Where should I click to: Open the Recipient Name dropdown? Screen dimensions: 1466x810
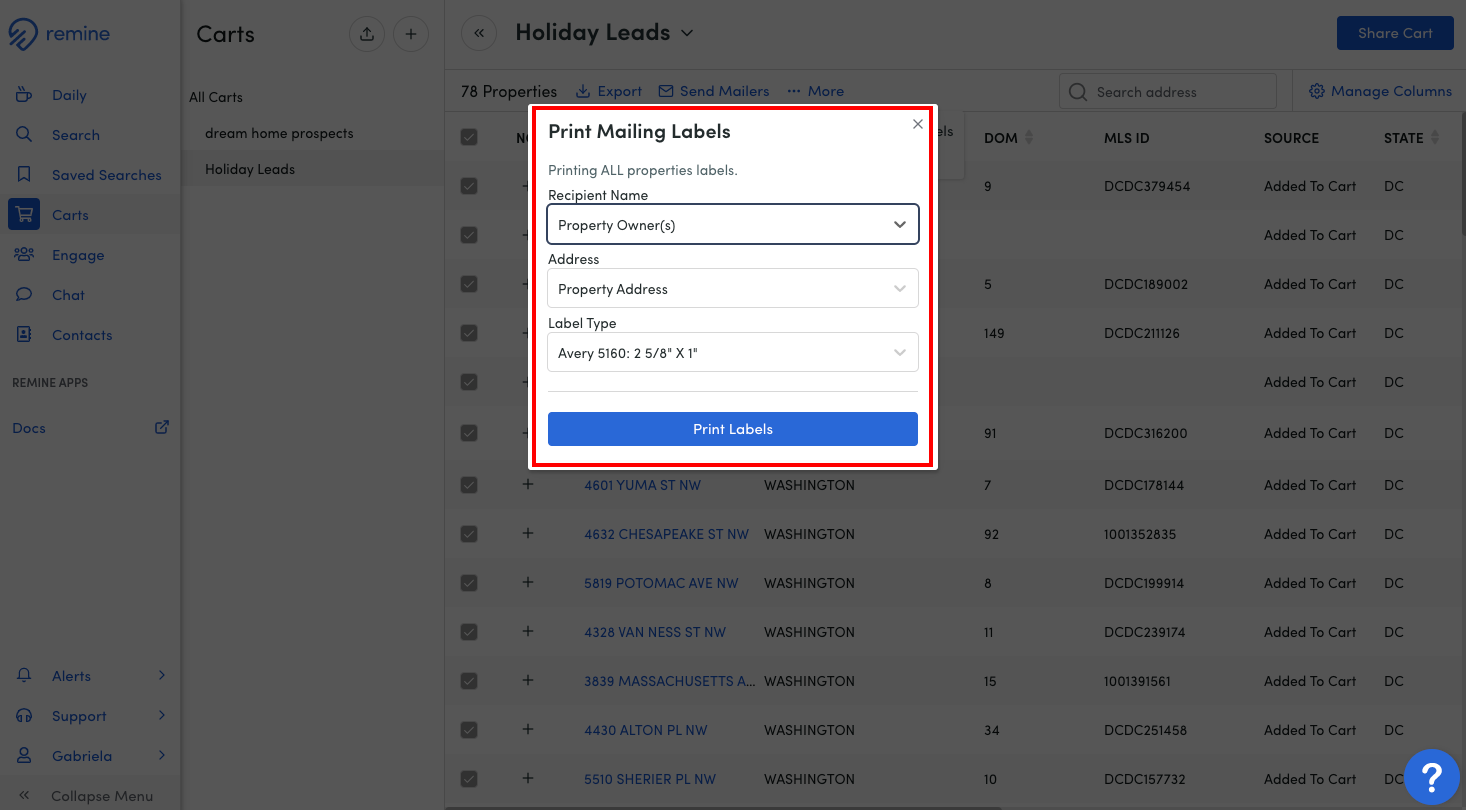[732, 225]
